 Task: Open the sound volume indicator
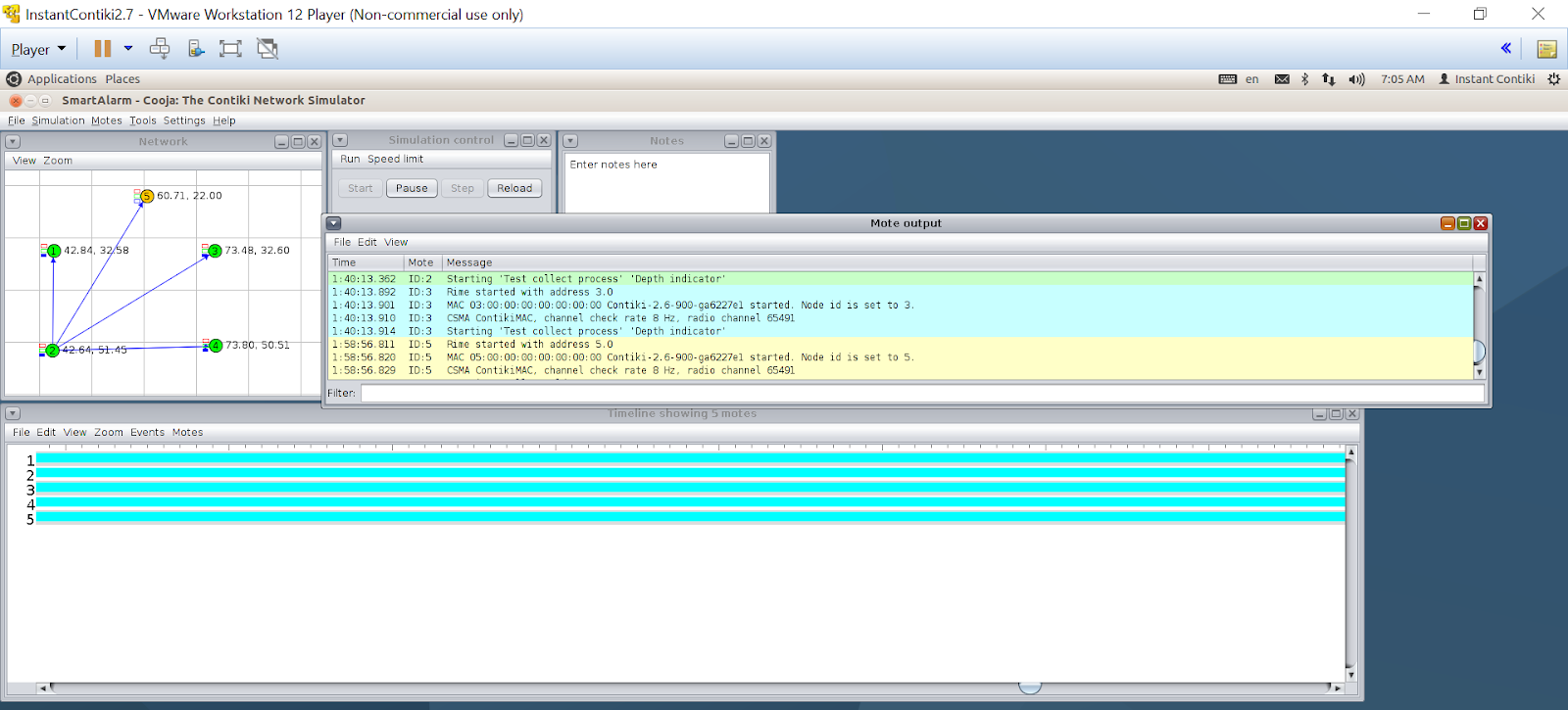tap(1356, 79)
